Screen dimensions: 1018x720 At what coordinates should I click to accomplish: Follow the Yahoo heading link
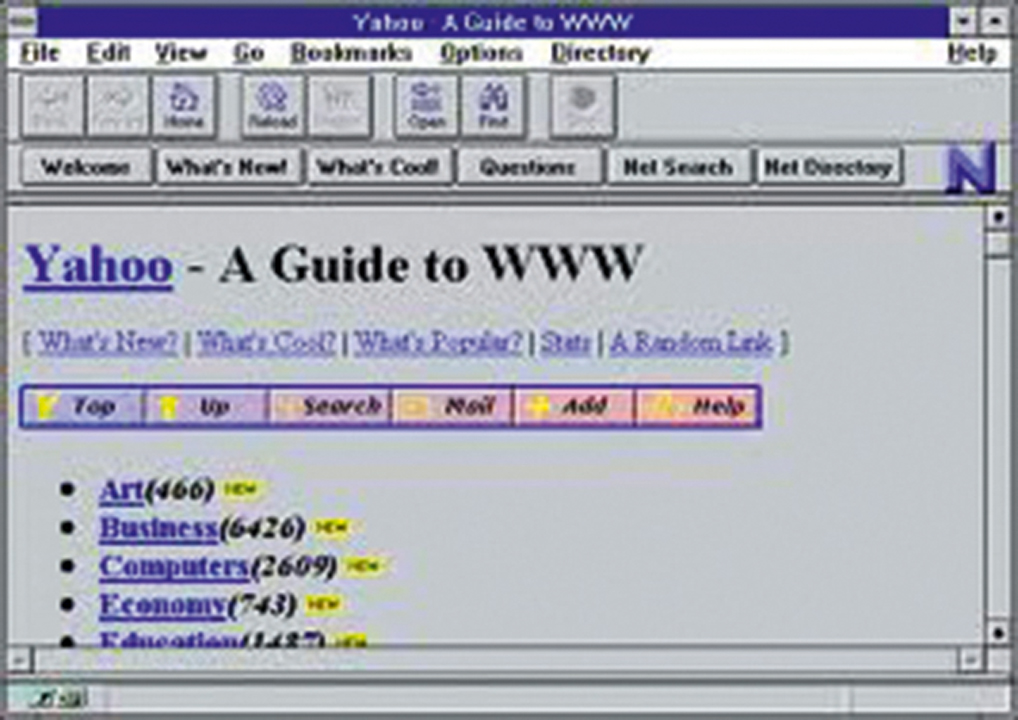(x=99, y=265)
